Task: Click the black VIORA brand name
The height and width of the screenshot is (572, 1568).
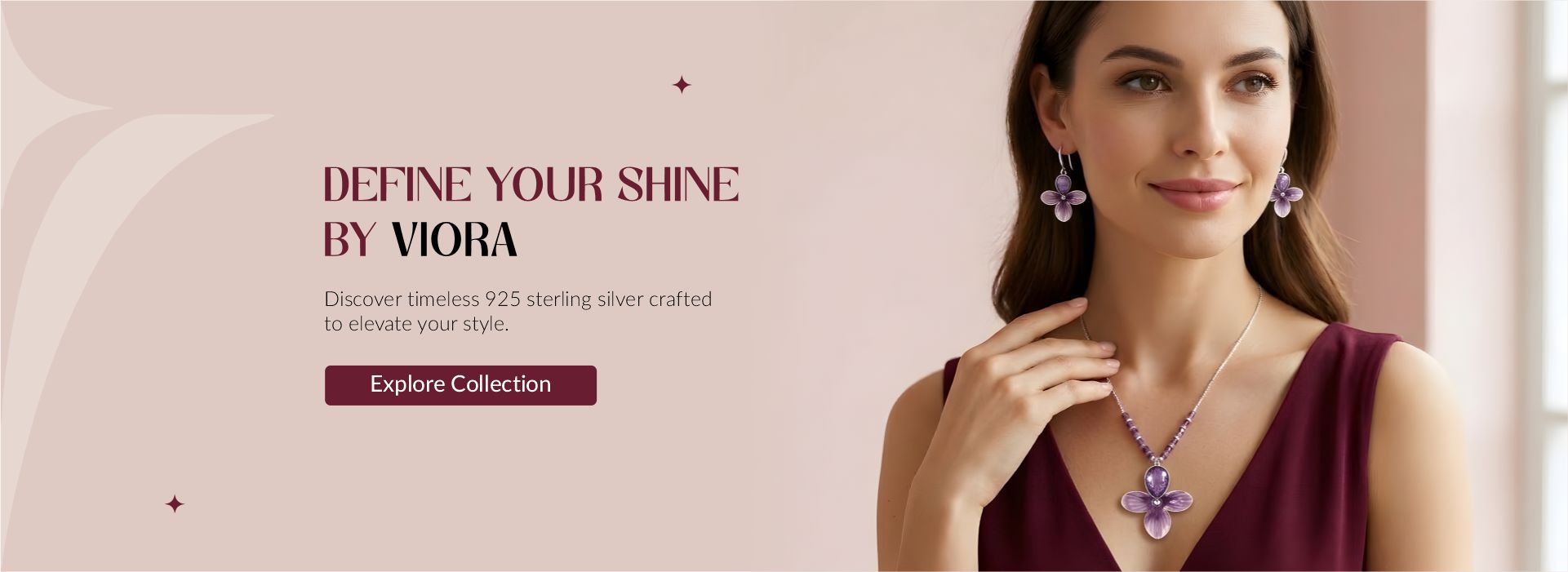Action: point(455,240)
